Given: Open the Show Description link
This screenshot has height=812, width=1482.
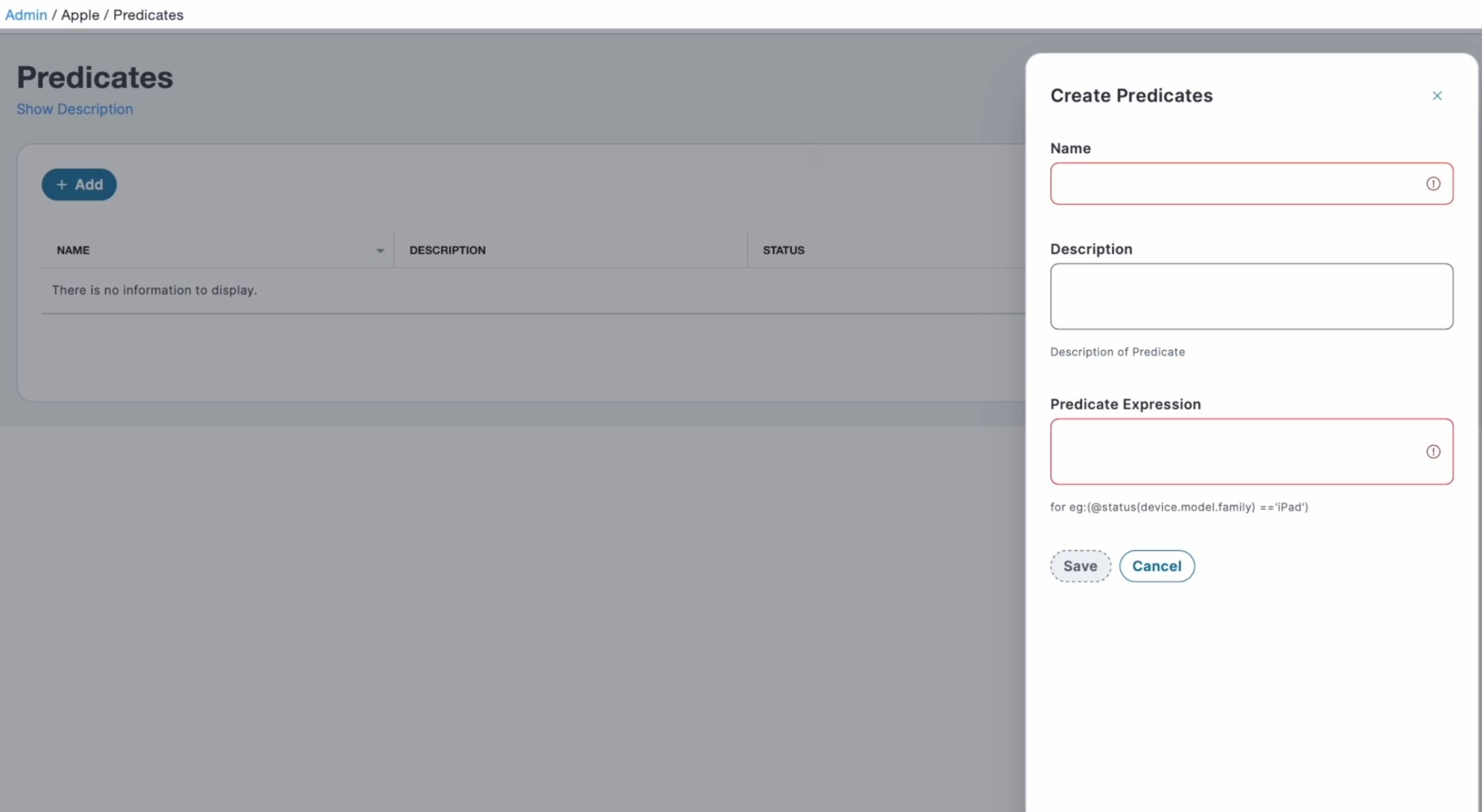Looking at the screenshot, I should [75, 109].
